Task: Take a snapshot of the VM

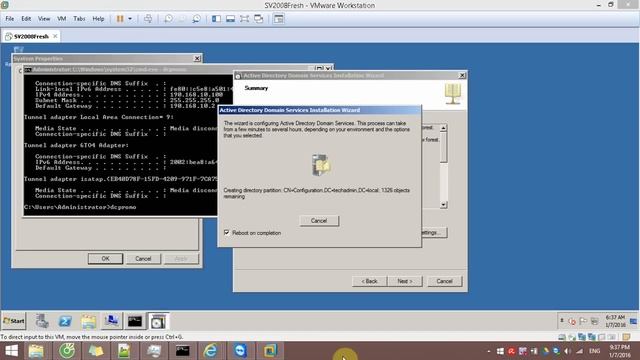Action: coord(168,19)
